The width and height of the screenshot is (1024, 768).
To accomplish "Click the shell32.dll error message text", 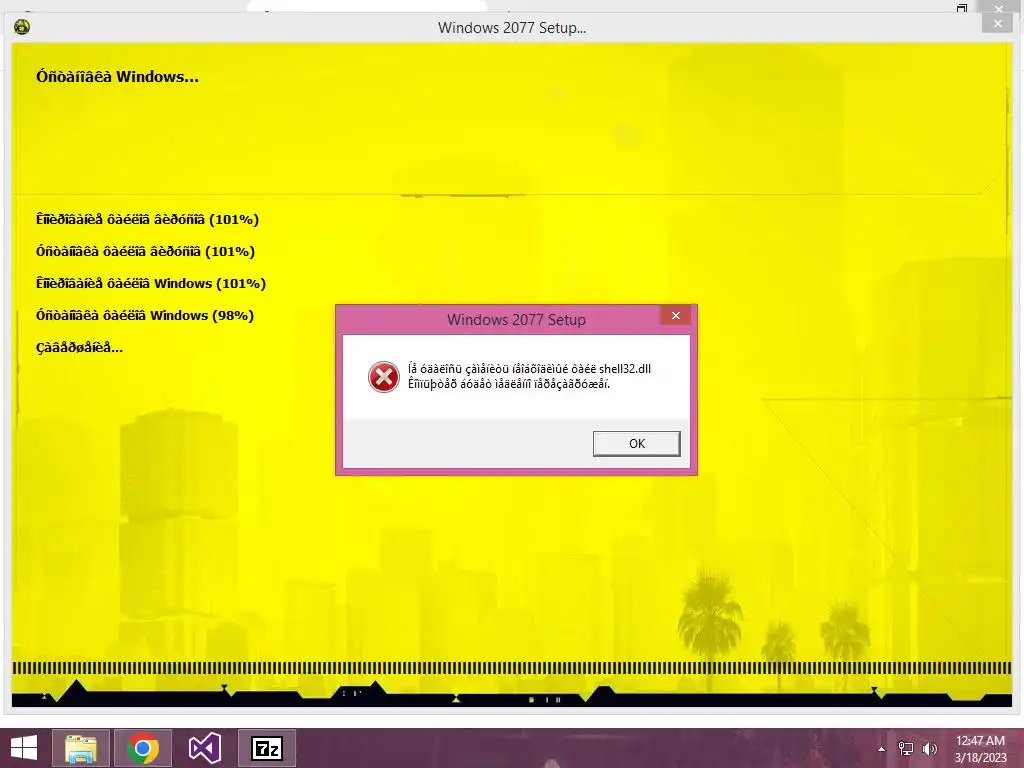I will 530,376.
